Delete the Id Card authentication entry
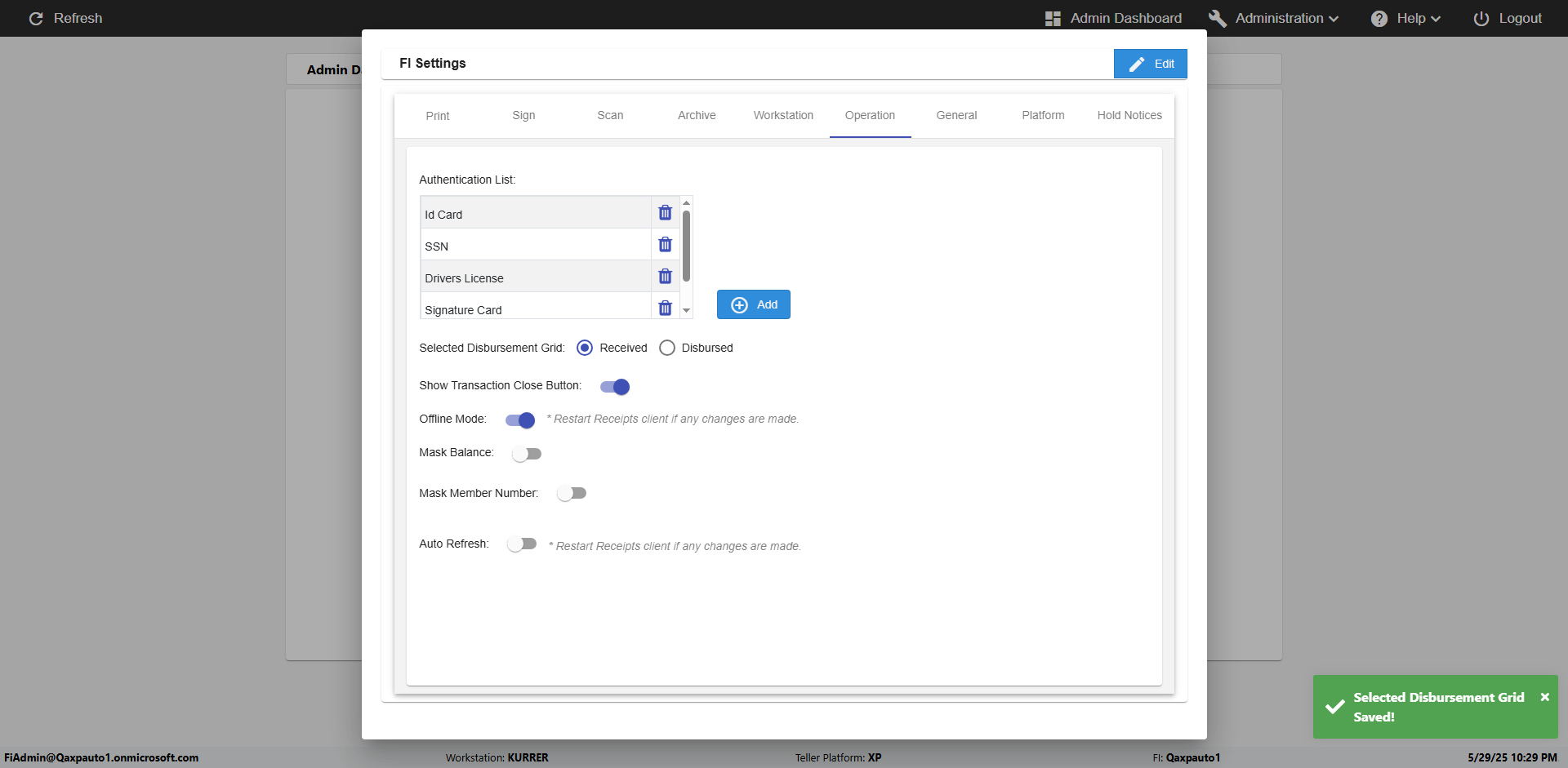Viewport: 1568px width, 768px height. point(665,213)
